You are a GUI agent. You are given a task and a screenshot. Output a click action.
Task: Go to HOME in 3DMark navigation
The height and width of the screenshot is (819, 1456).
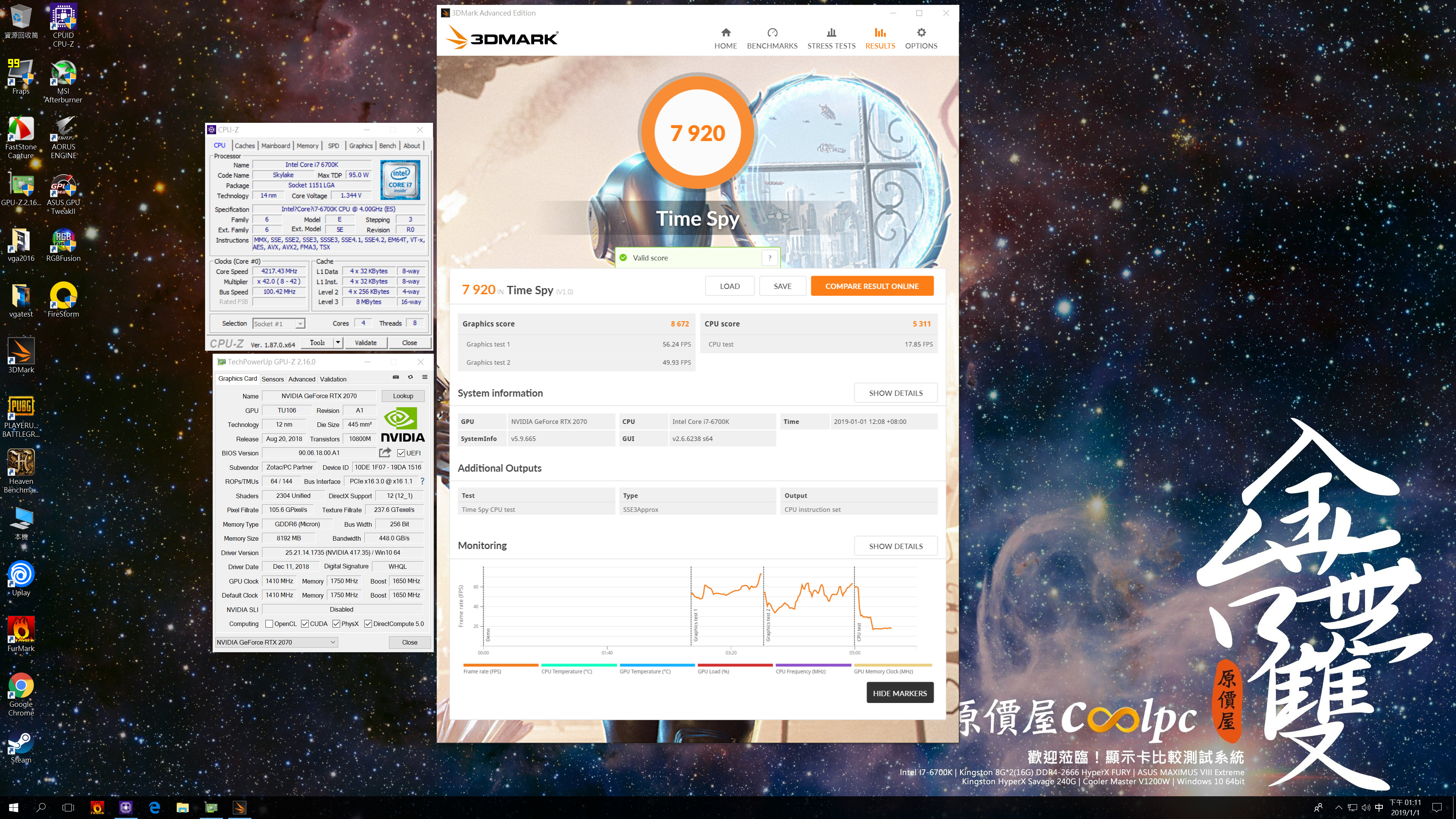click(x=725, y=38)
